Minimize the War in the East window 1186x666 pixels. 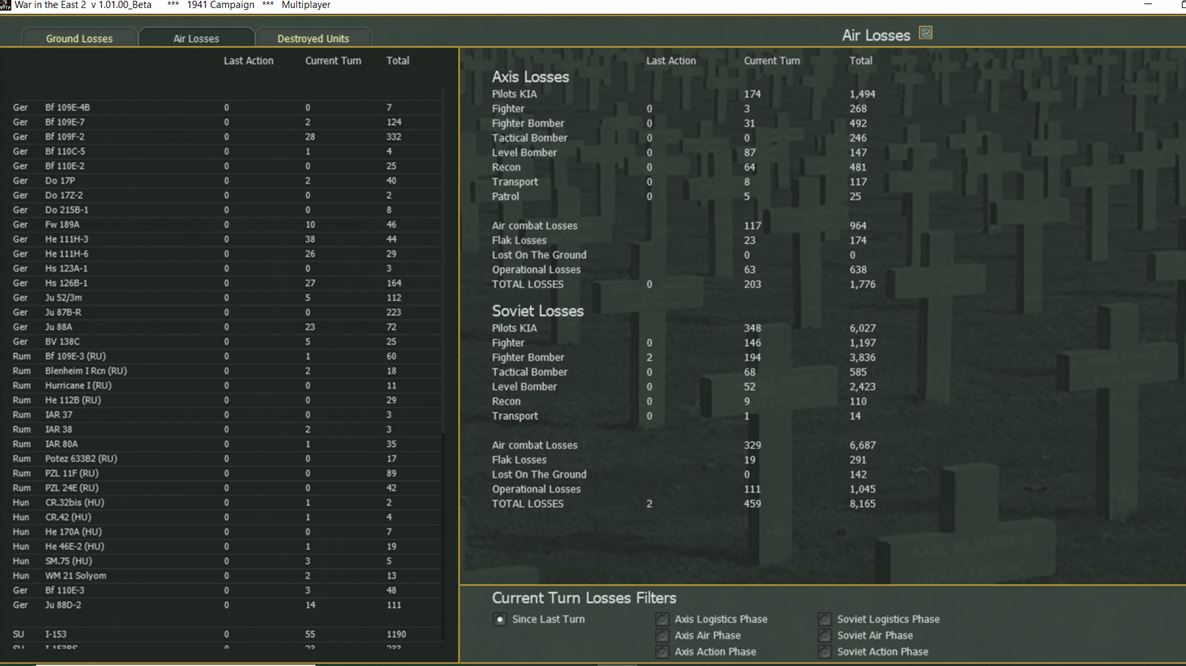point(1148,5)
